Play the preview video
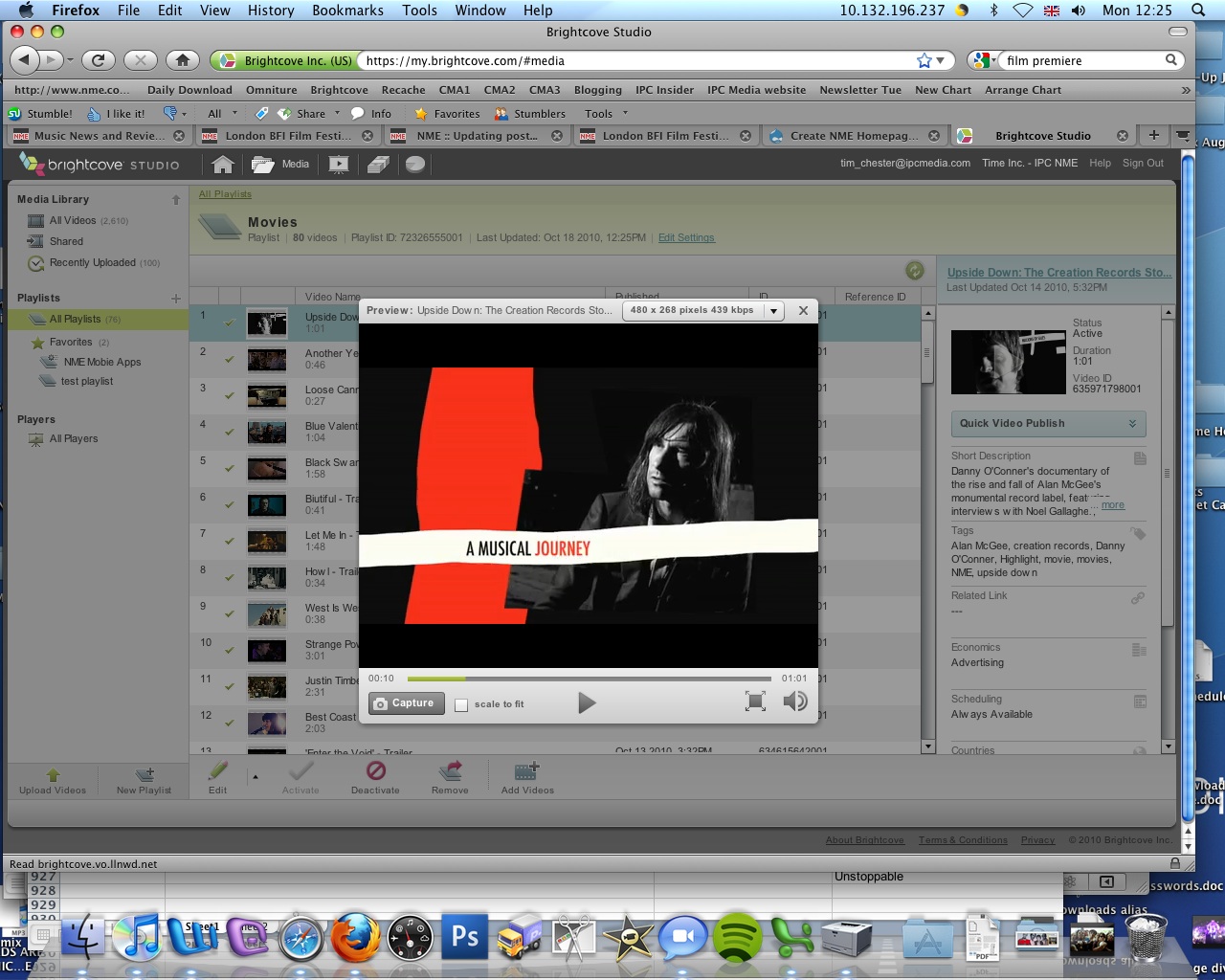The height and width of the screenshot is (980, 1225). pyautogui.click(x=587, y=703)
